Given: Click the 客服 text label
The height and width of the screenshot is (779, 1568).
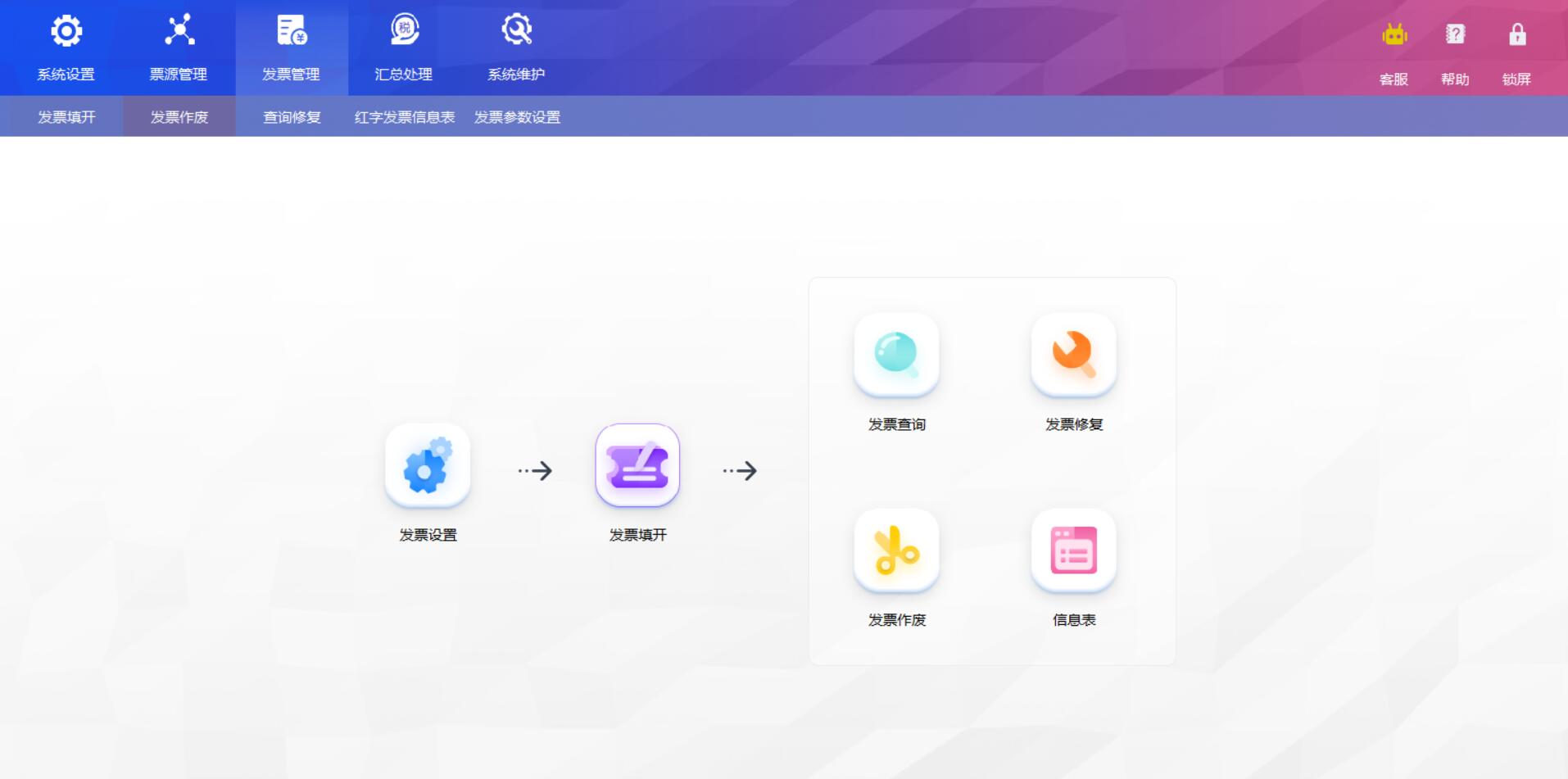Looking at the screenshot, I should click(1394, 79).
